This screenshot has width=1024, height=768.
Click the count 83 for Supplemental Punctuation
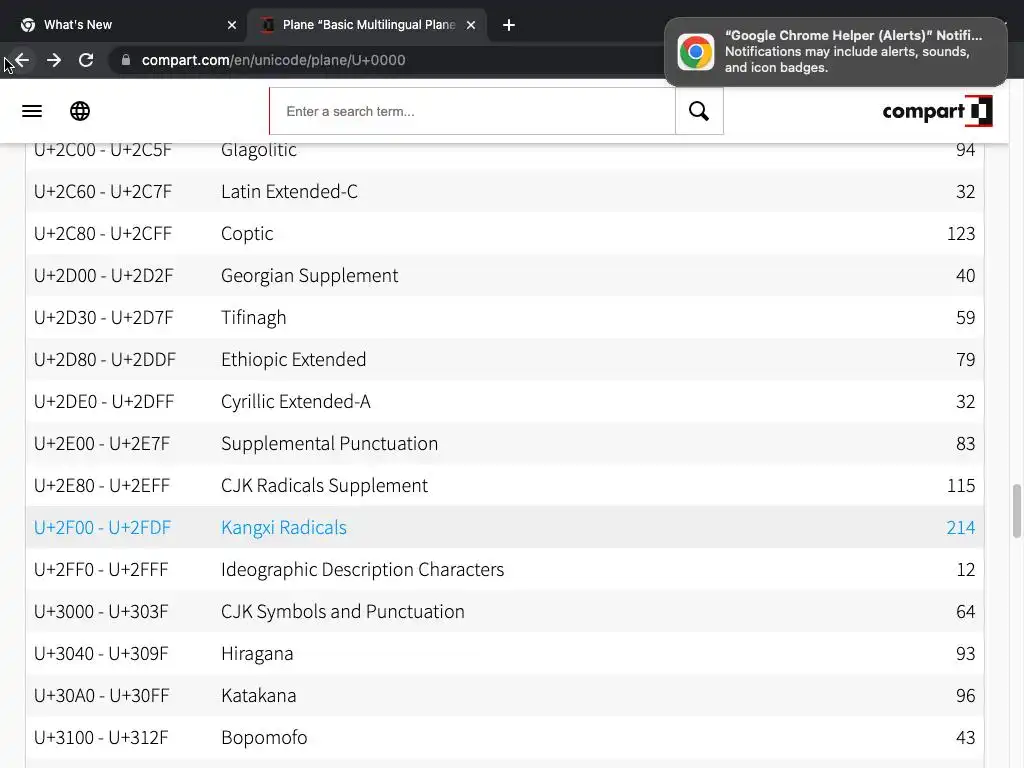[965, 443]
